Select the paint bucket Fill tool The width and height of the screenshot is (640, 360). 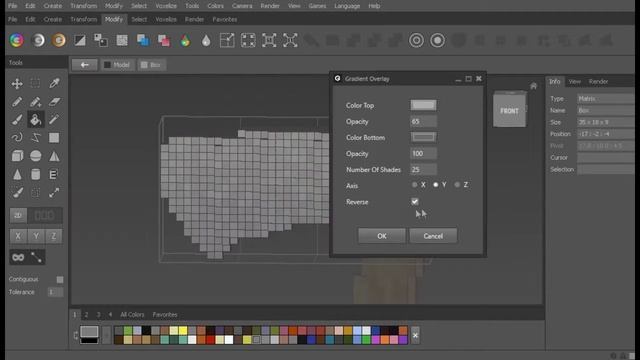pos(36,120)
